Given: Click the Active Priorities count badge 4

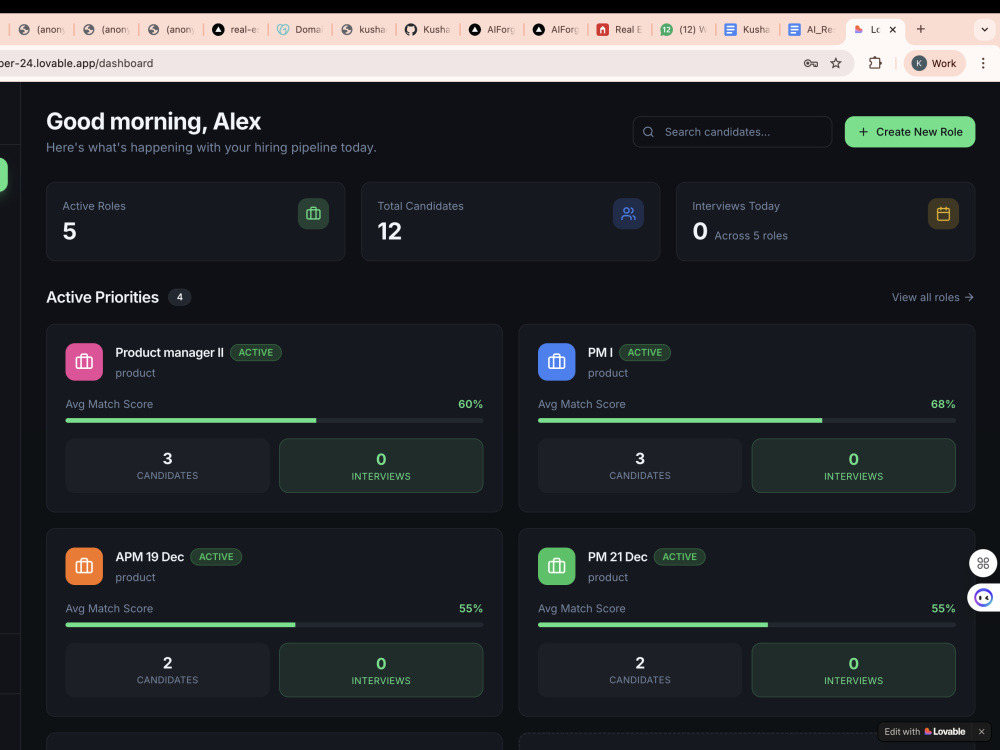Looking at the screenshot, I should 180,297.
